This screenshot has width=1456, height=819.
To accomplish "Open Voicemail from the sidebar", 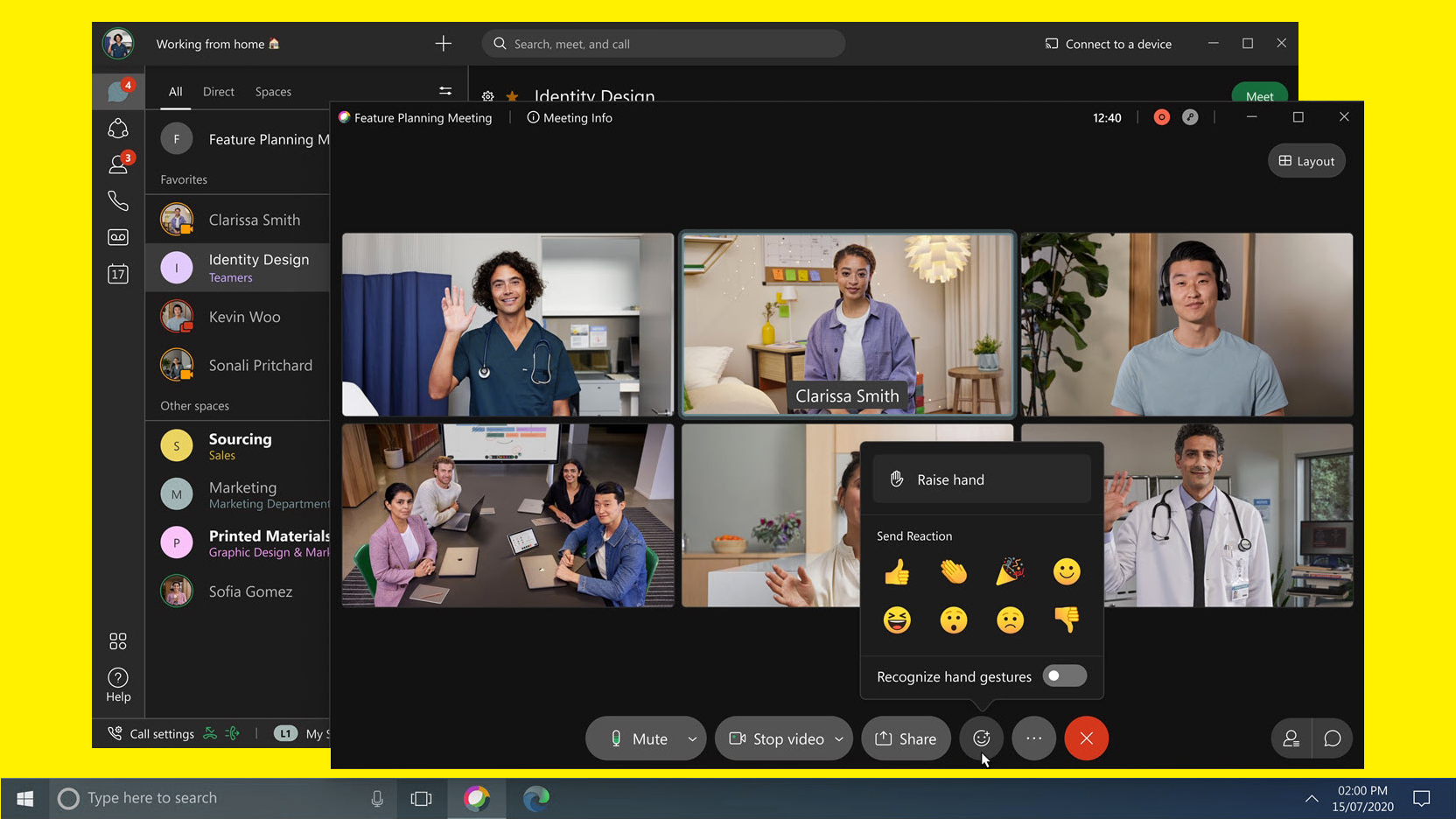I will click(x=118, y=236).
